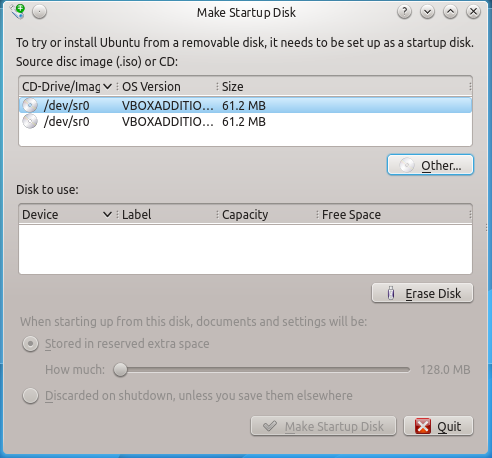Open the window menu icon in the title bar

[18, 12]
